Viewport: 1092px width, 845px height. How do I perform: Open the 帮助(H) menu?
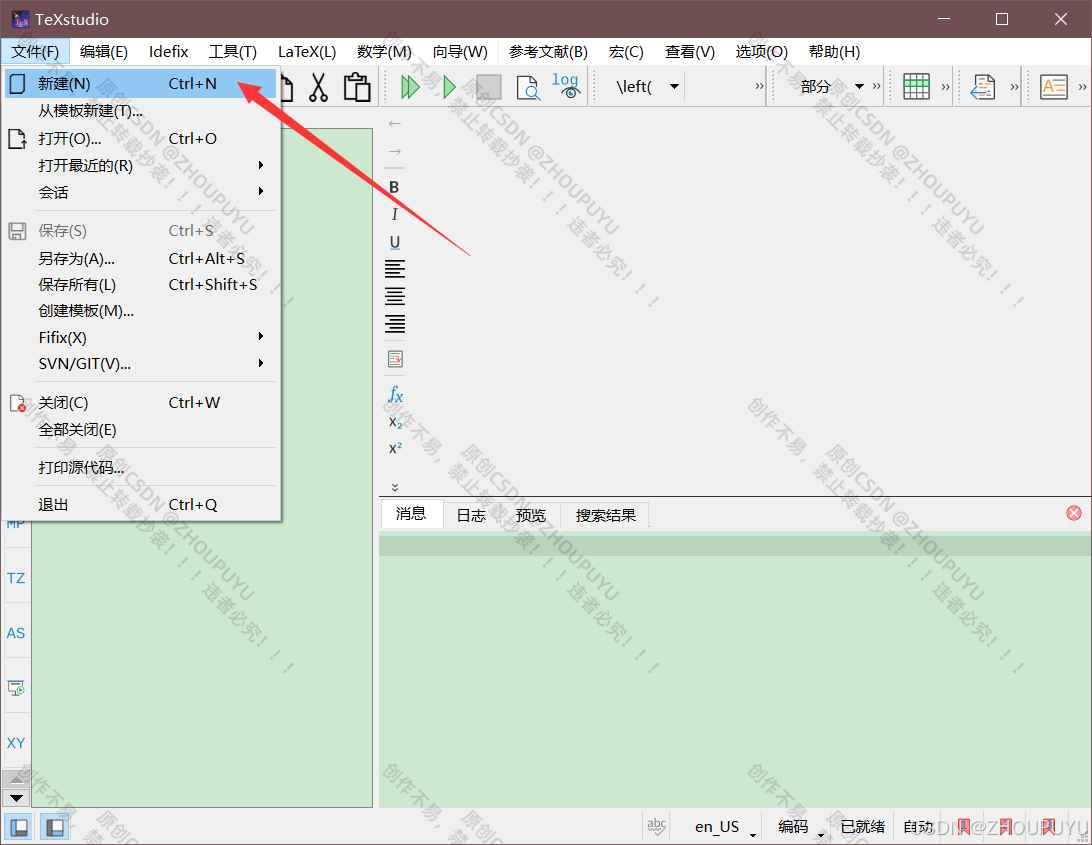pyautogui.click(x=834, y=52)
